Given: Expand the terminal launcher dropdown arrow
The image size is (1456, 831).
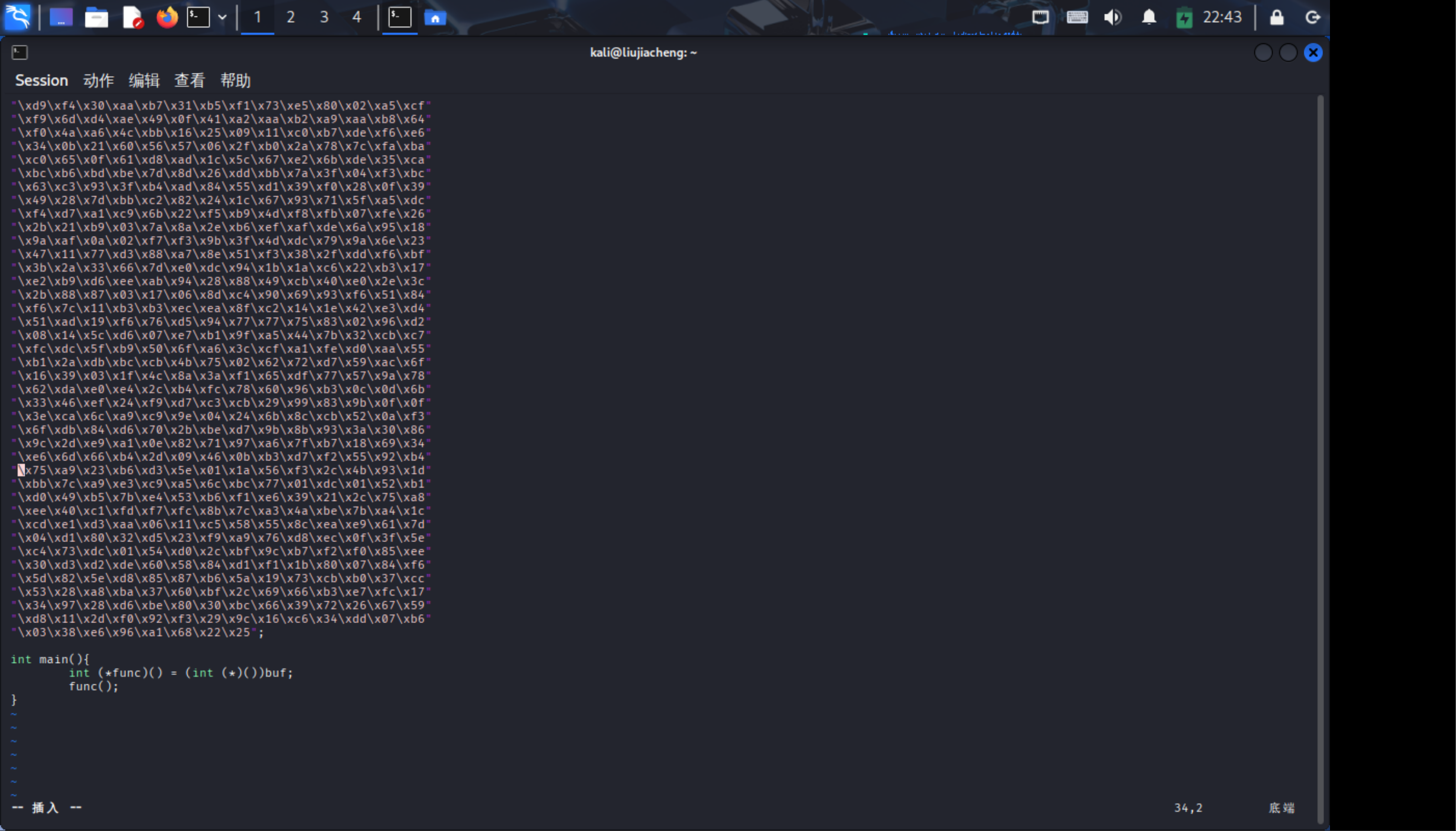Looking at the screenshot, I should click(x=222, y=17).
